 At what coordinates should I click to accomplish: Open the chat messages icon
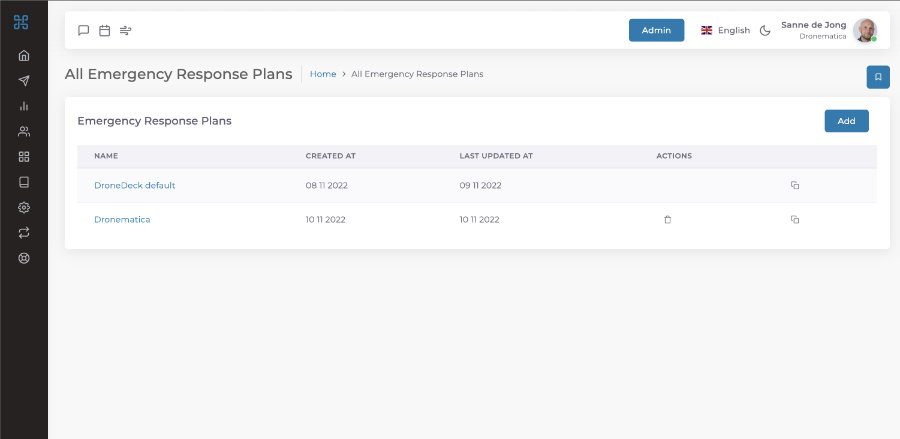(x=84, y=30)
